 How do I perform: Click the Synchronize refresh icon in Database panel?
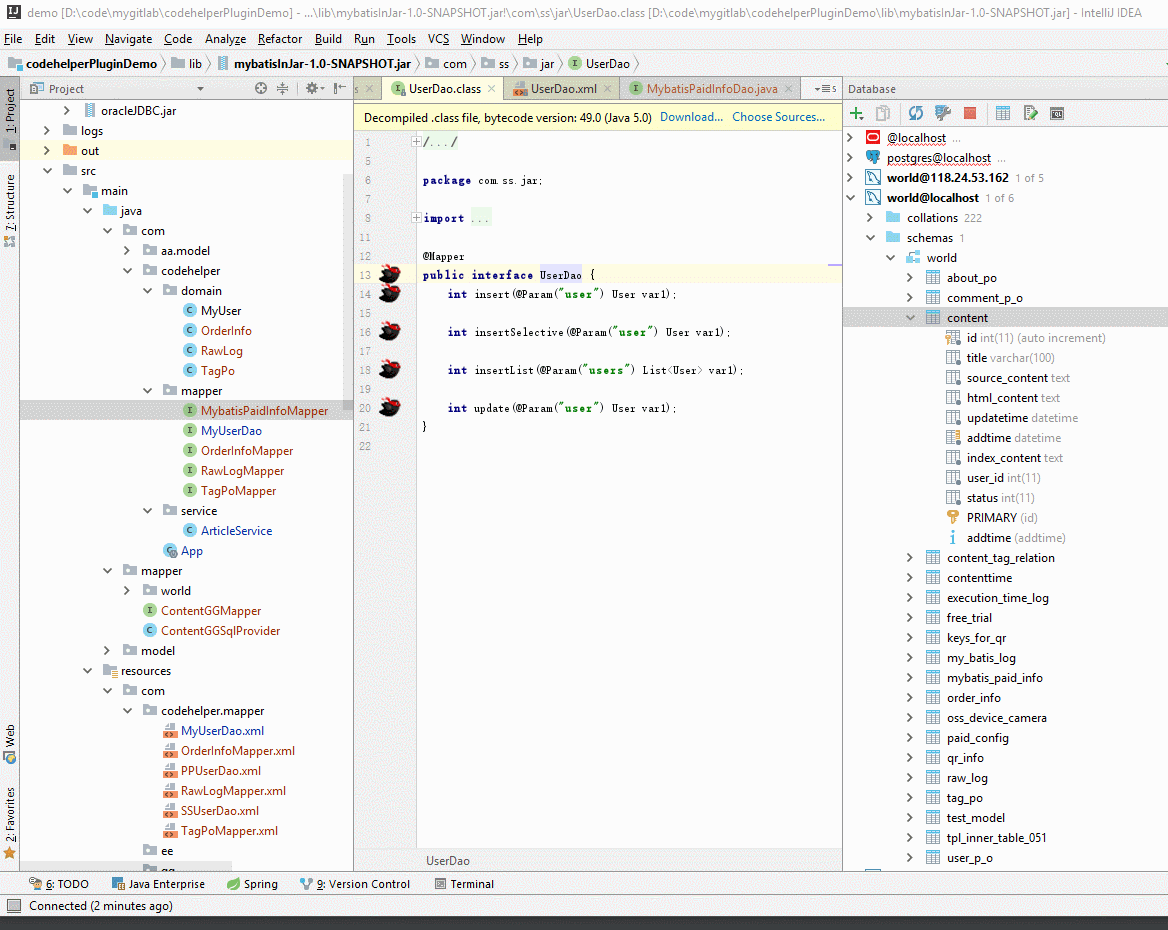(x=915, y=113)
